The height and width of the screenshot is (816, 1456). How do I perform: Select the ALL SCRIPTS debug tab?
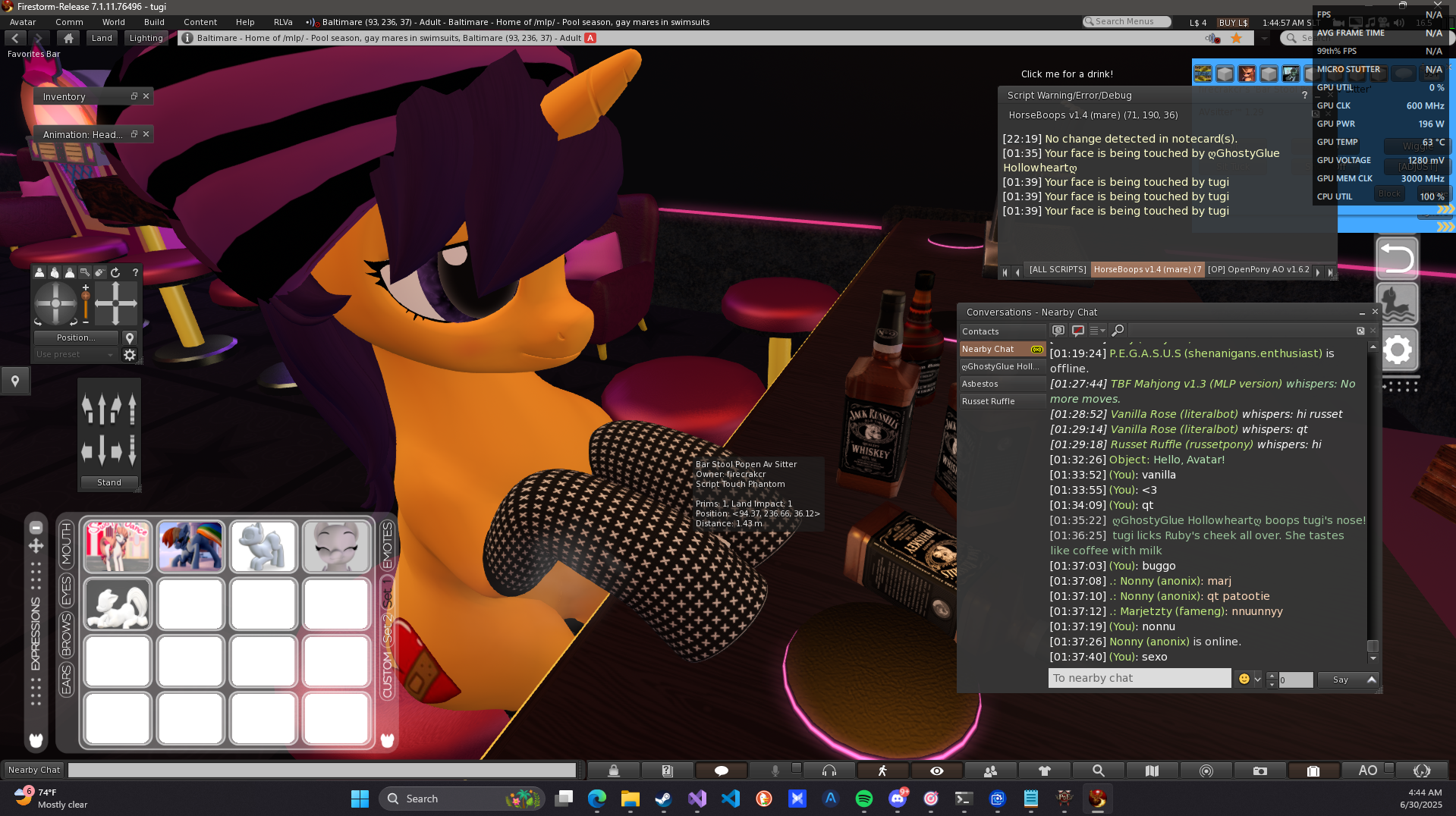[x=1058, y=269]
